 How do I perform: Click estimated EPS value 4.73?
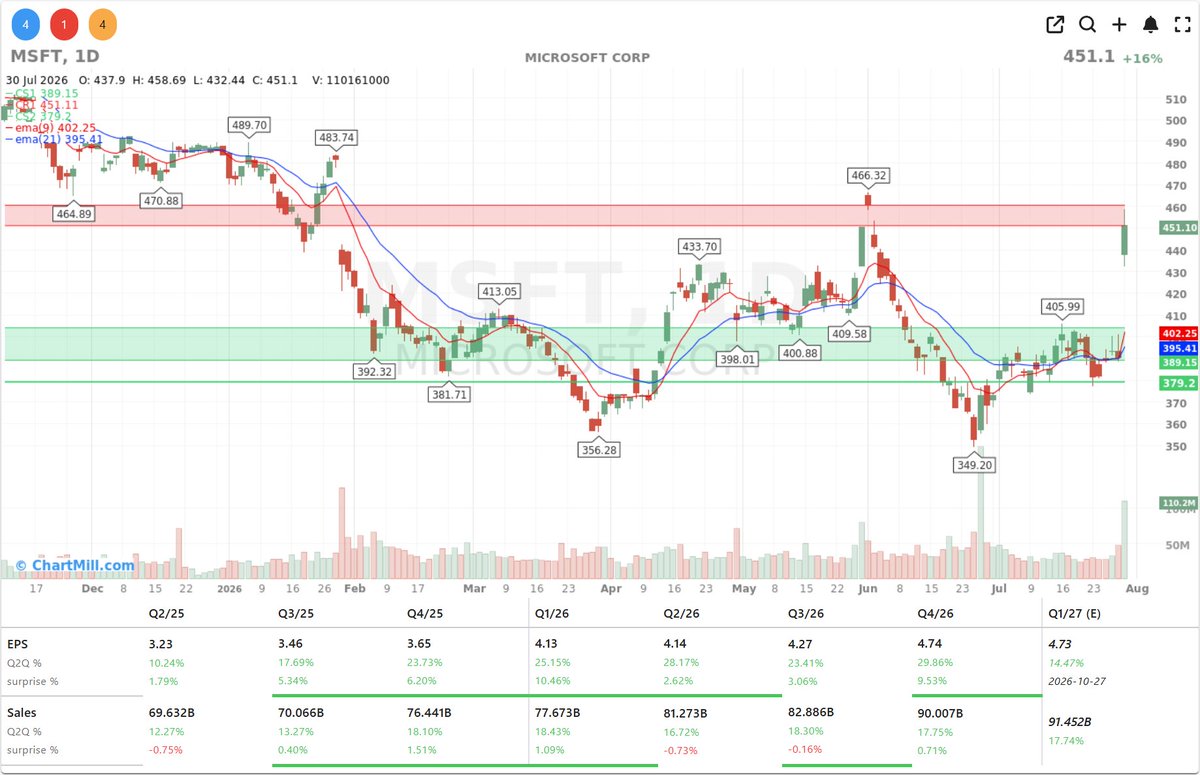1060,645
